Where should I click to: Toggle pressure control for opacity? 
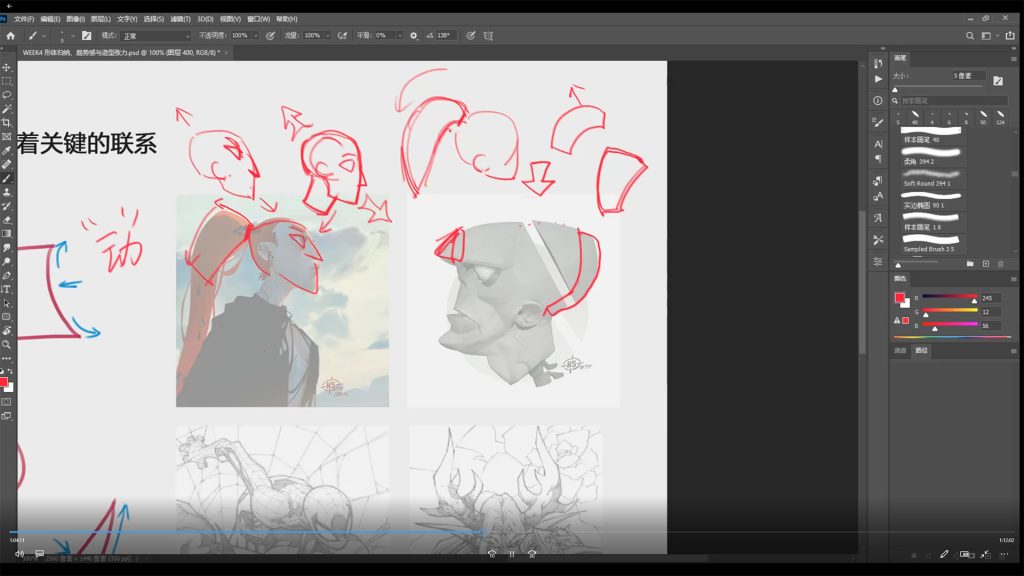coord(270,35)
